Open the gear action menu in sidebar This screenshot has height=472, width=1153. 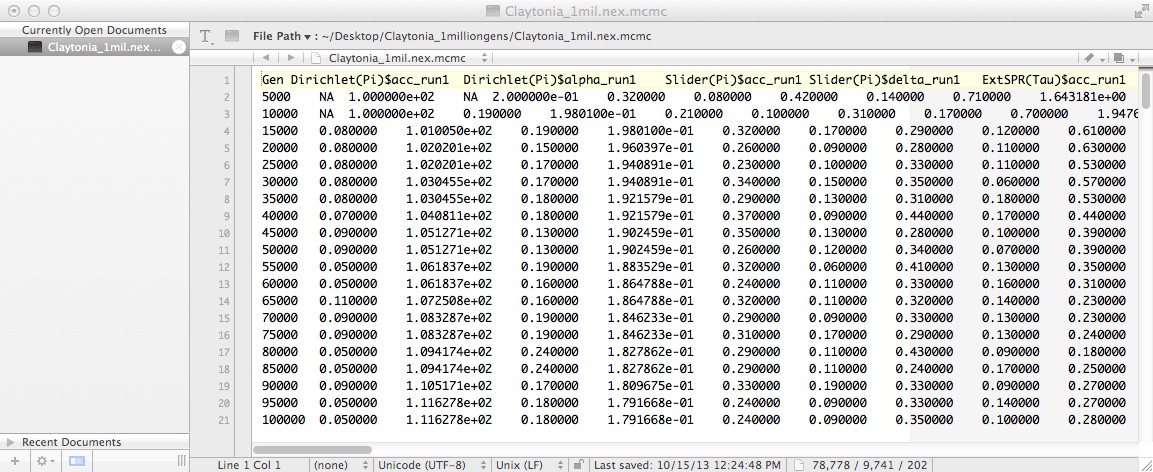[x=45, y=461]
